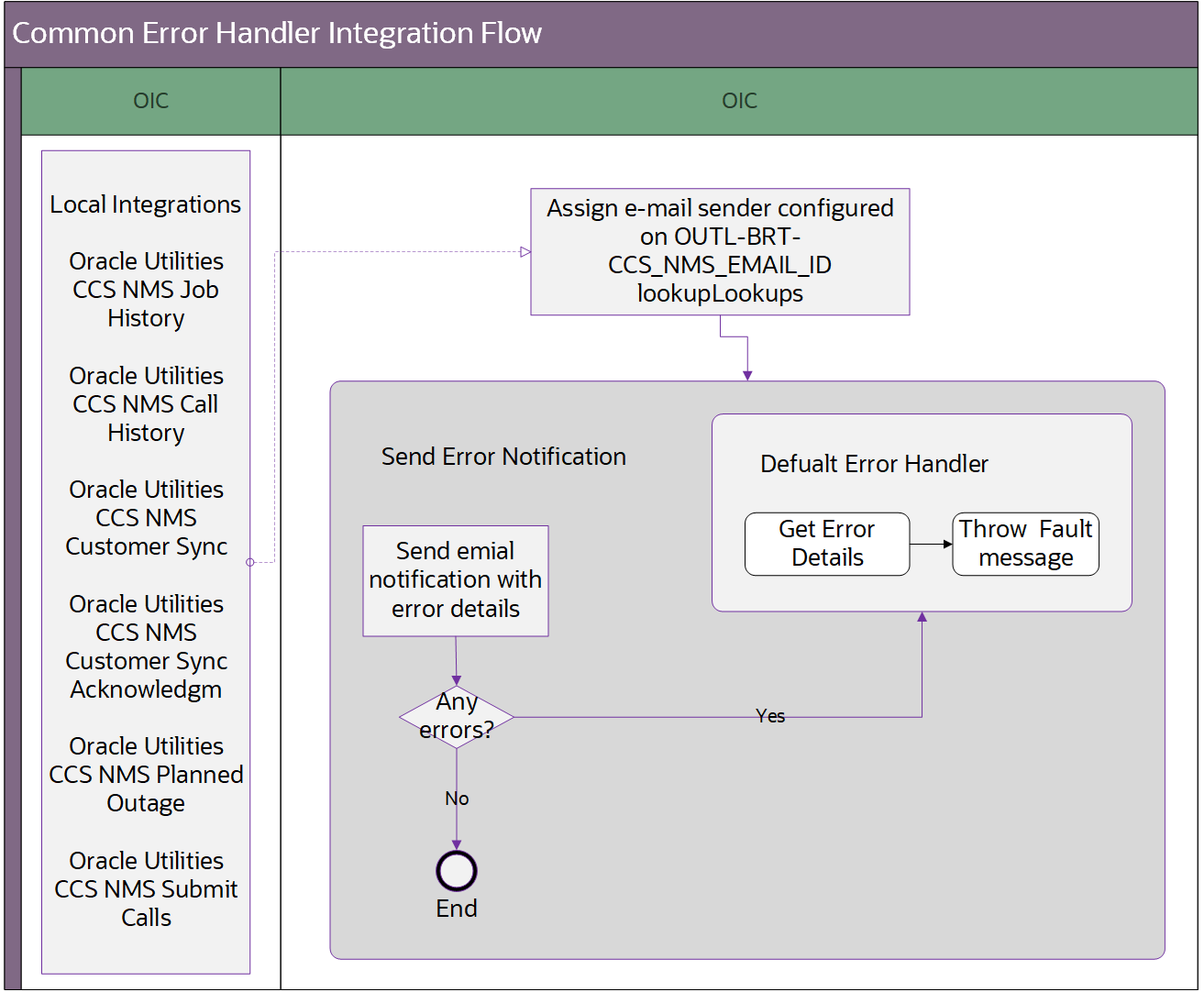Select the Oracle Utilities CCS NMS Submit Calls entry
Image resolution: width=1204 pixels, height=992 pixels.
pos(146,888)
